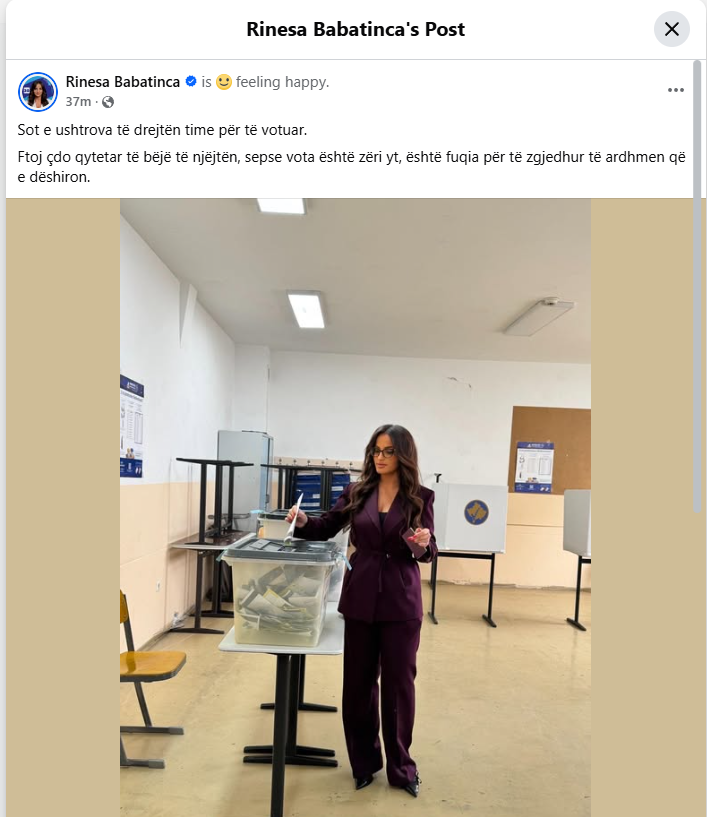Click the beige area left of photo
The height and width of the screenshot is (817, 707).
[63, 507]
